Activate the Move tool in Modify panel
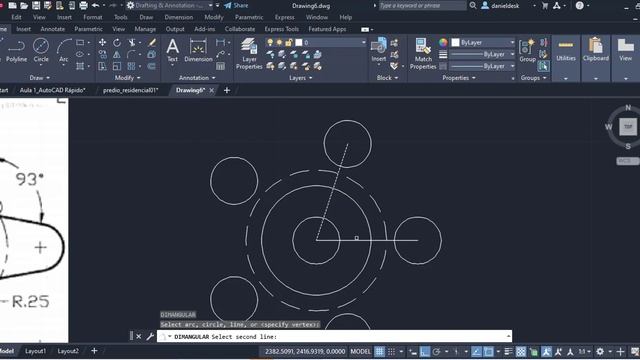The height and width of the screenshot is (360, 640). tap(102, 42)
